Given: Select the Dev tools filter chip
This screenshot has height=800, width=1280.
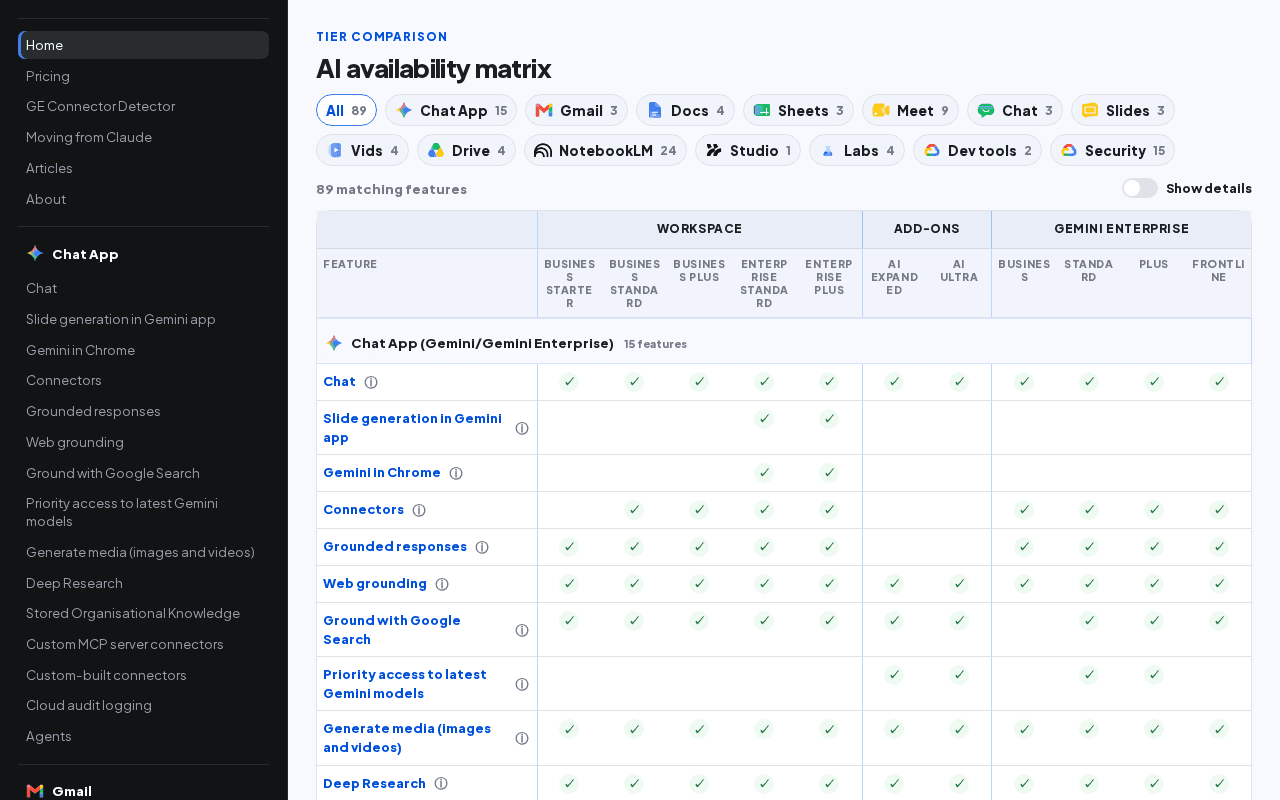Looking at the screenshot, I should coord(977,150).
